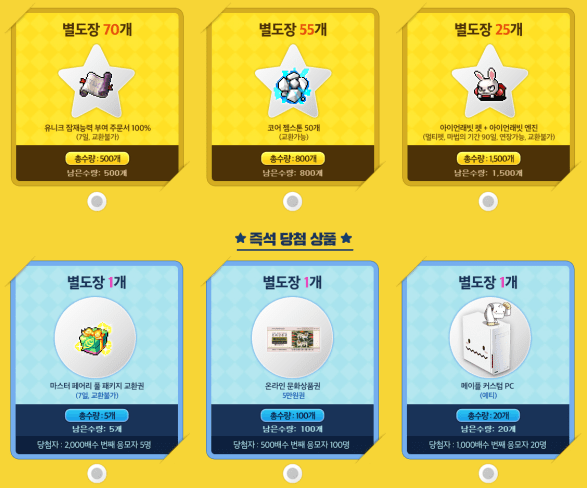Viewport: 587px width, 488px height.
Task: Click the 총수량 500개 badge
Action: pyautogui.click(x=97, y=159)
